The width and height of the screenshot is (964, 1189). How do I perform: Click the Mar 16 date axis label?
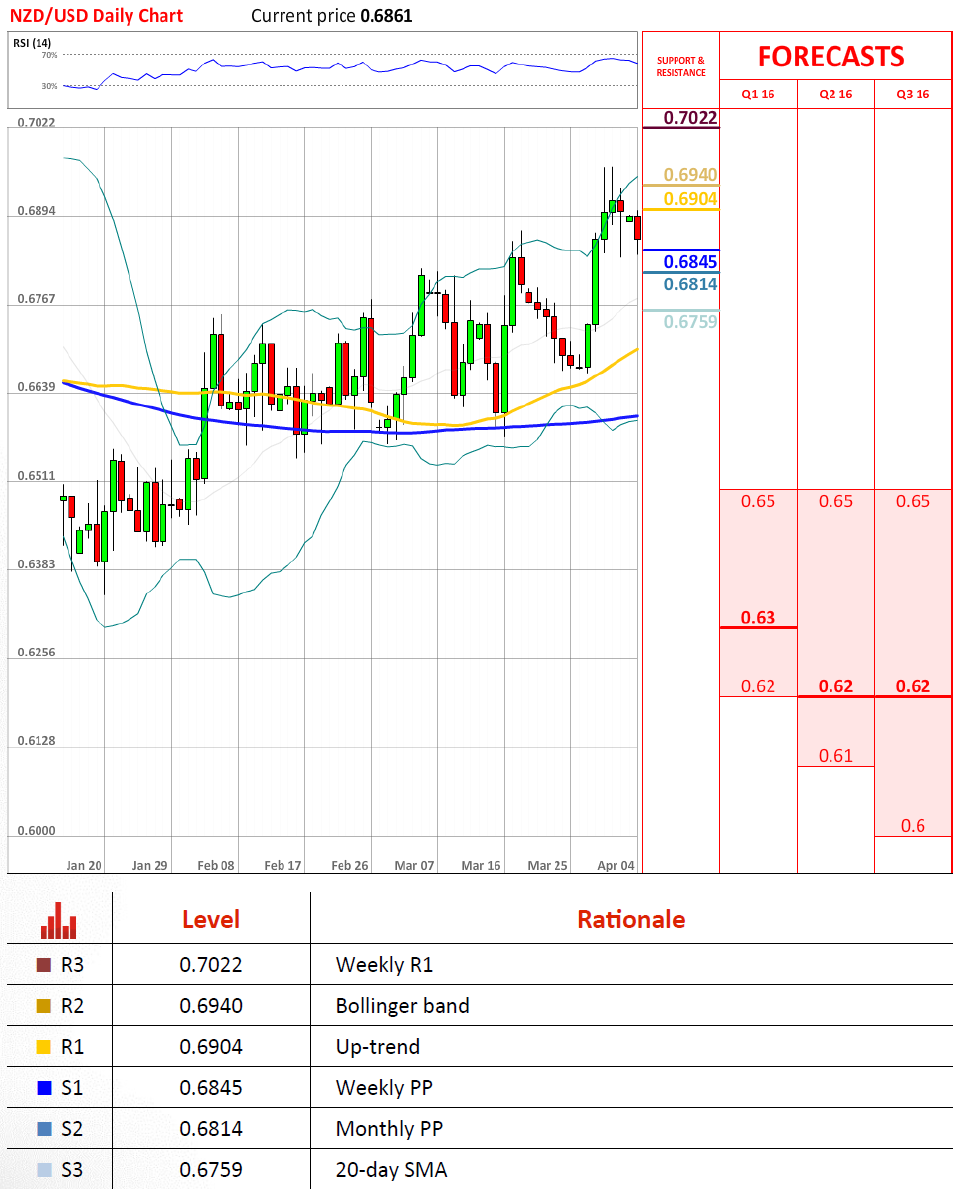481,865
